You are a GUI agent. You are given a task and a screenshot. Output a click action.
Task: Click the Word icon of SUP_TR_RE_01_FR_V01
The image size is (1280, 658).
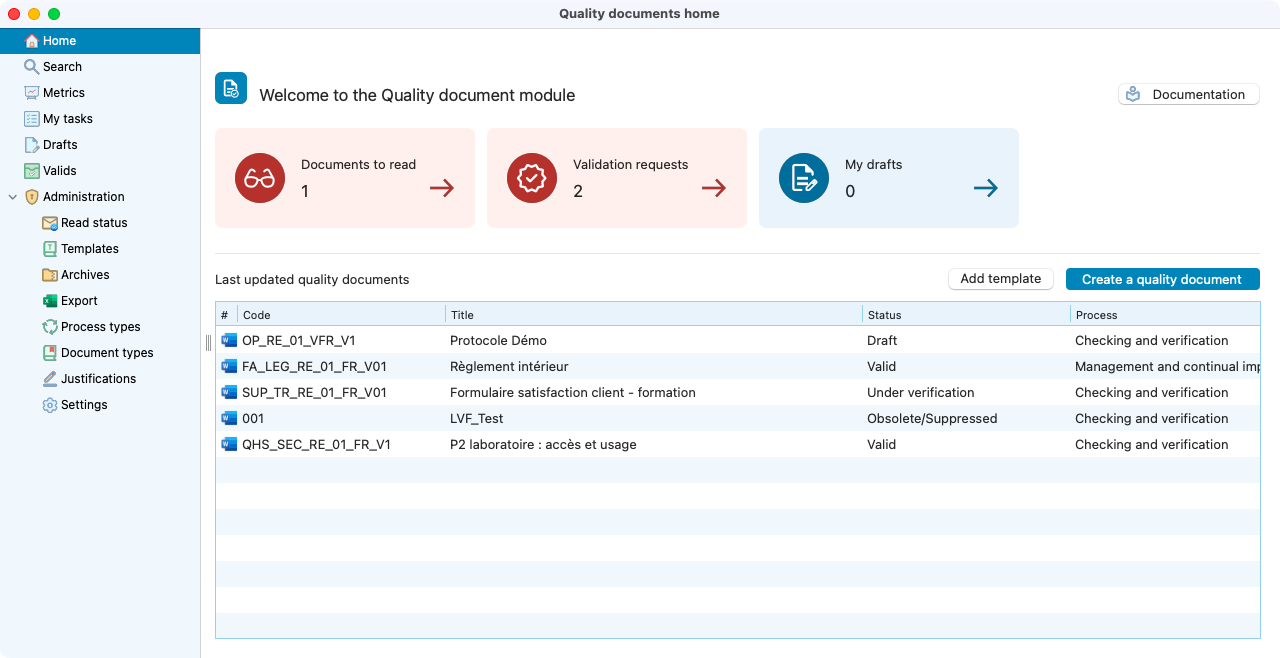click(229, 392)
